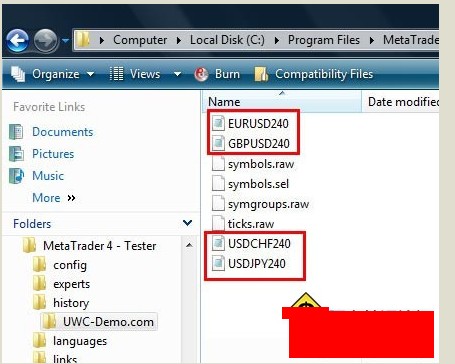Click the EURUSD240 file icon
455x364 pixels.
click(x=218, y=123)
